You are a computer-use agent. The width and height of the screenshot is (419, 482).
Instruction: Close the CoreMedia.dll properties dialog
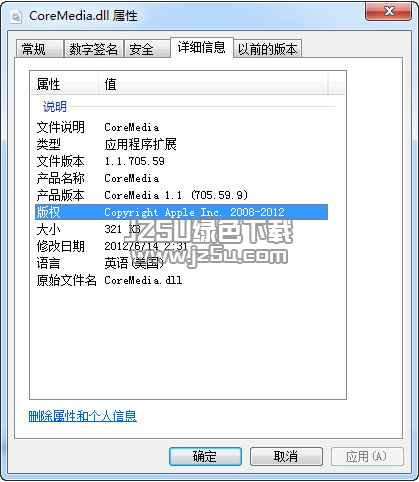(388, 12)
